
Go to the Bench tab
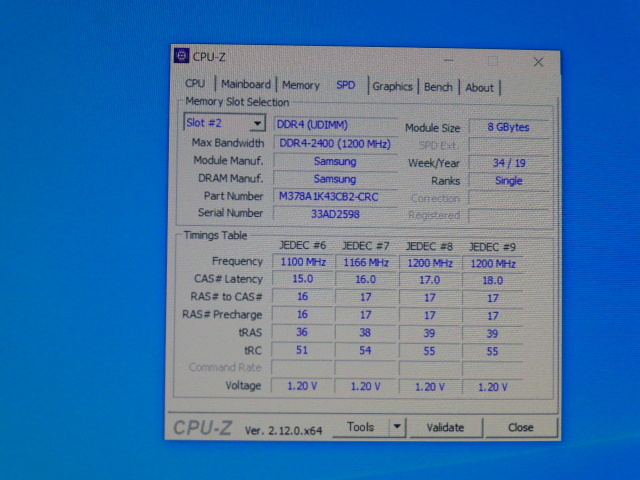[x=438, y=87]
